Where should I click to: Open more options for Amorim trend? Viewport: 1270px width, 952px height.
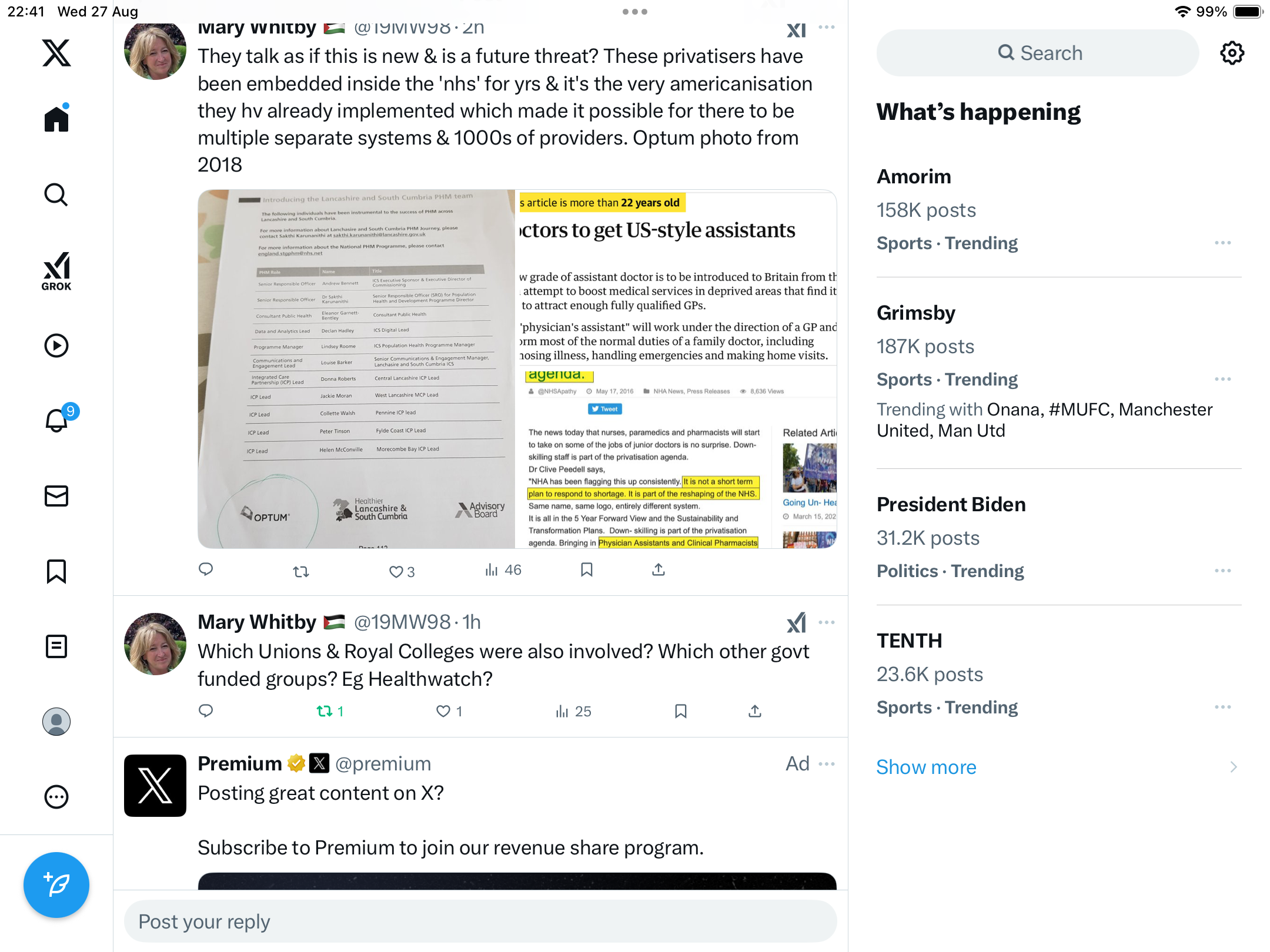(x=1223, y=243)
